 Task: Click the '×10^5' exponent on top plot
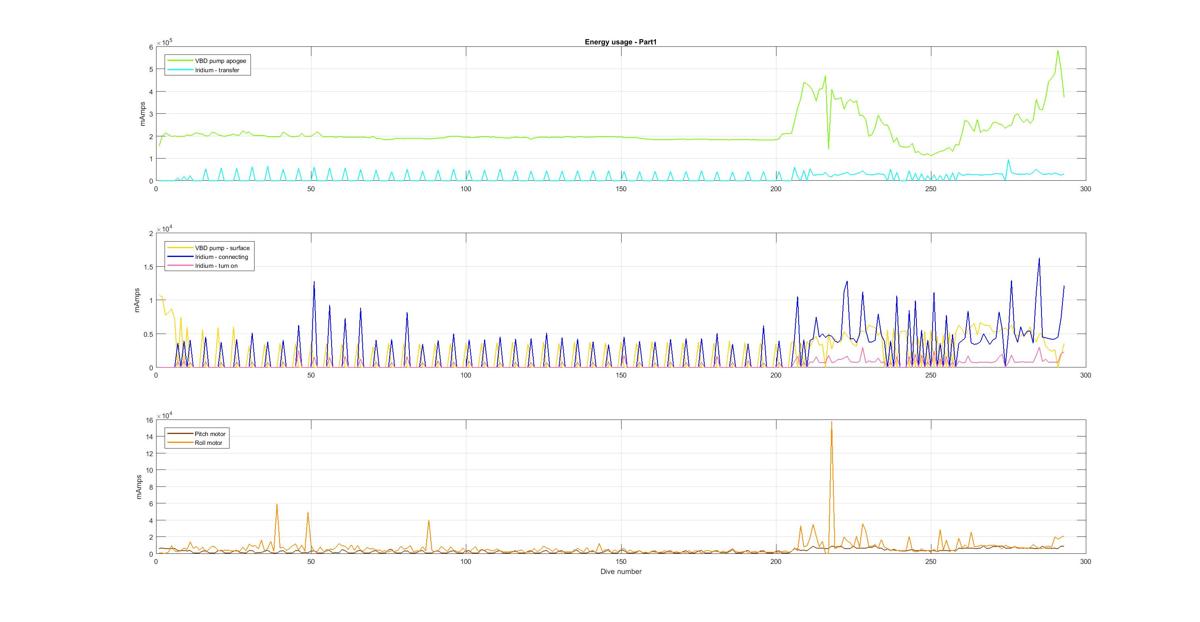[x=165, y=41]
